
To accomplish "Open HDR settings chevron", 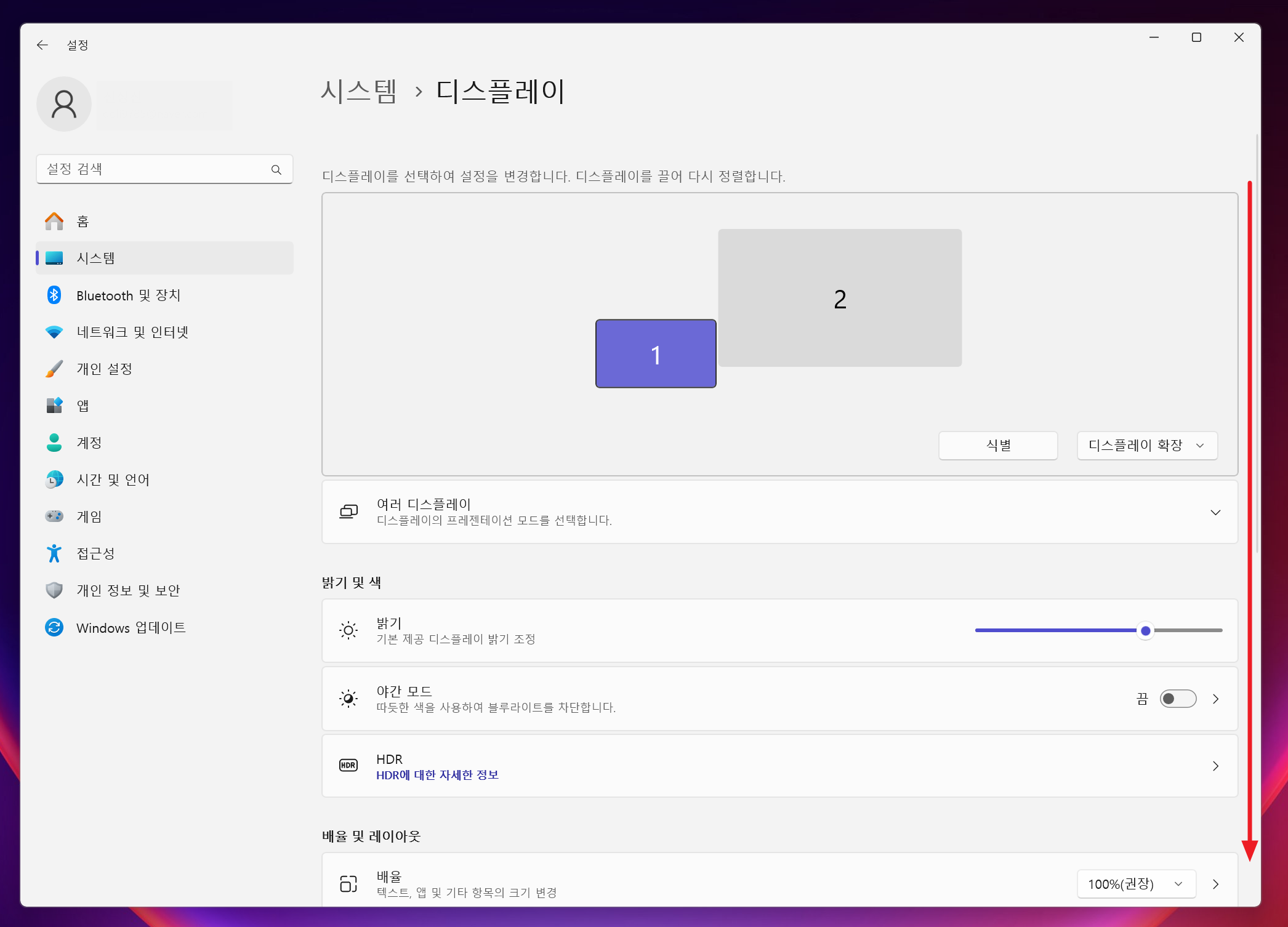I will pos(1215,766).
